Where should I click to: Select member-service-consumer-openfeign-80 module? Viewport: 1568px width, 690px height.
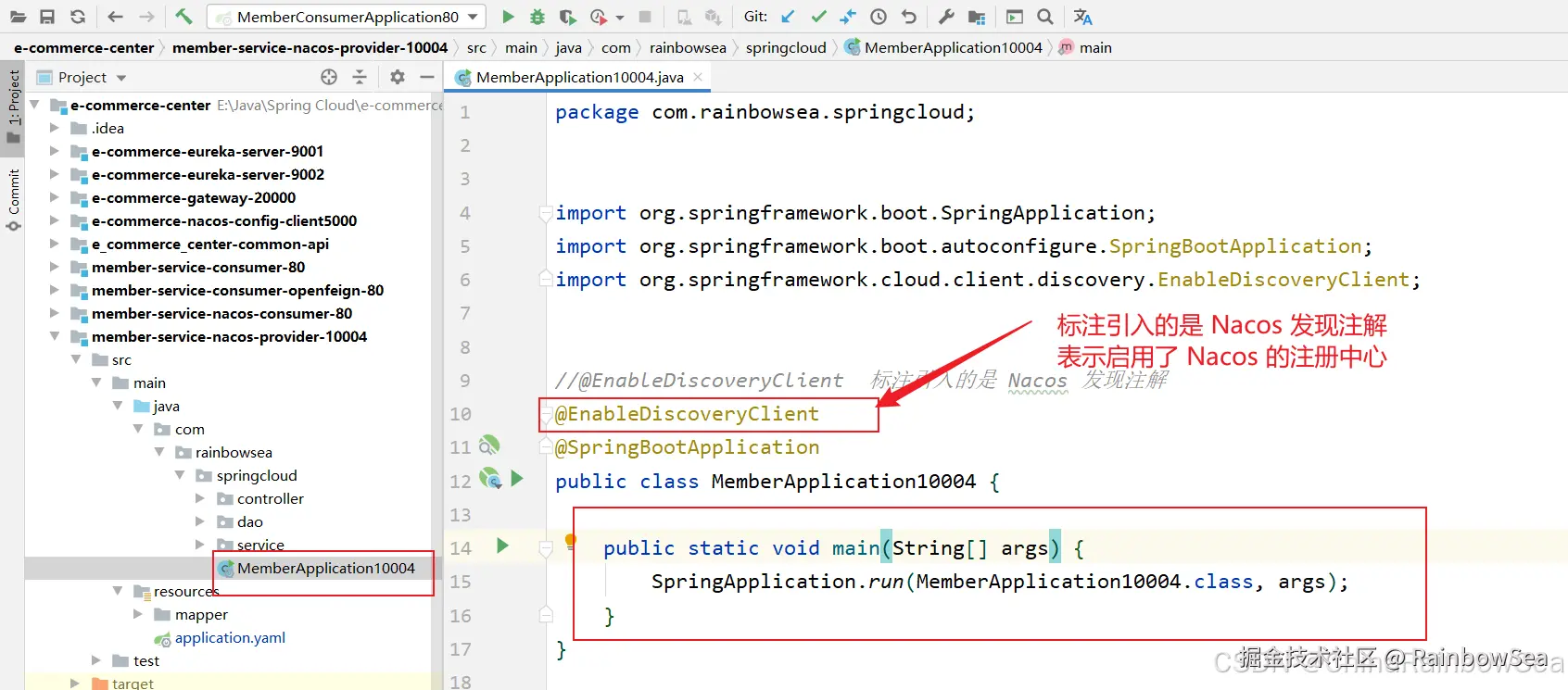[237, 290]
